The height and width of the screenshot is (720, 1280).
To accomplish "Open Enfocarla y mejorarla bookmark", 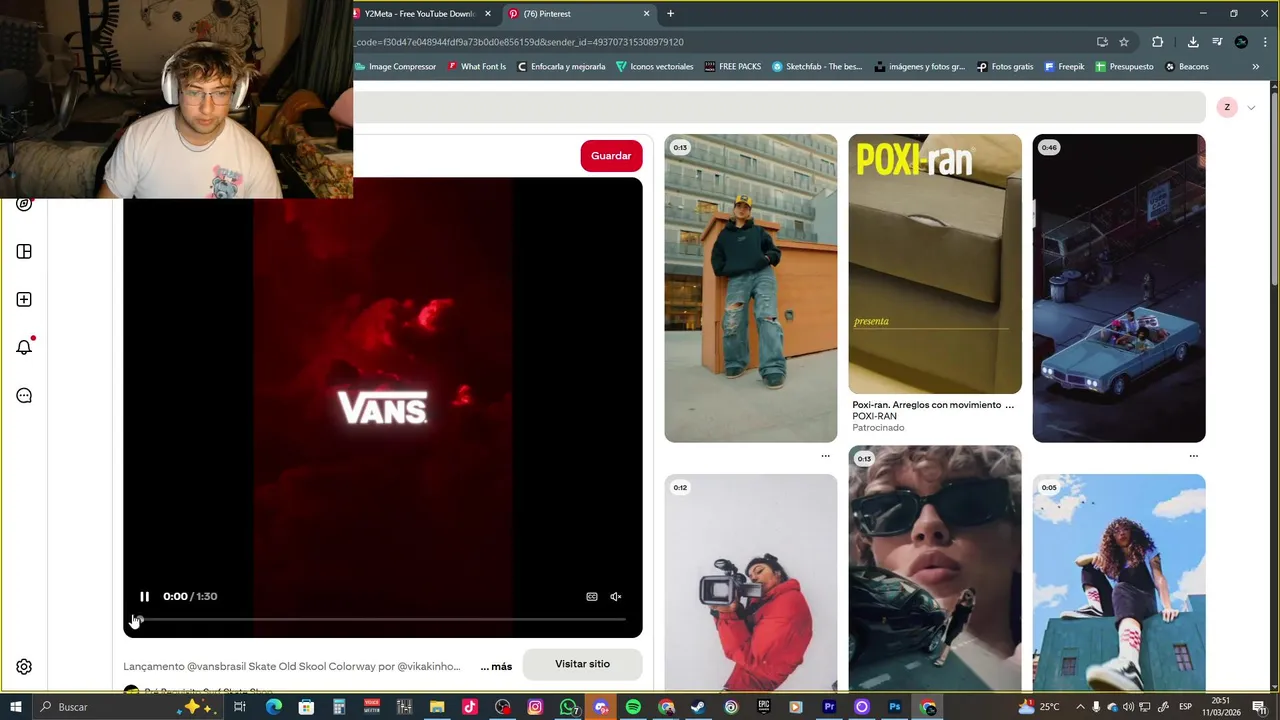I will (561, 67).
